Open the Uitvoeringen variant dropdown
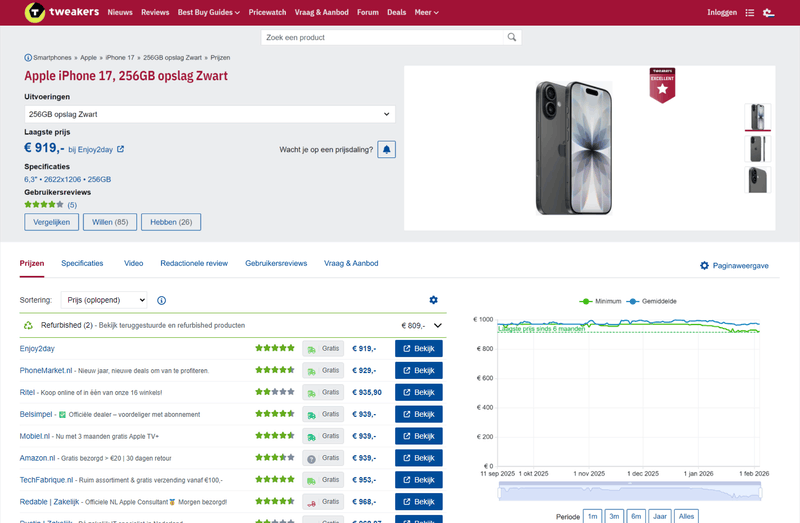The height and width of the screenshot is (523, 800). 210,114
